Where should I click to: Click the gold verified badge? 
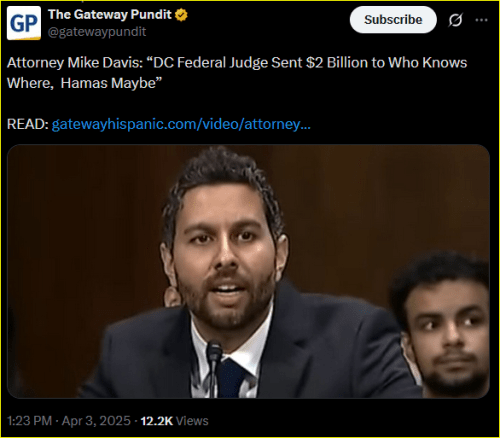coord(181,15)
